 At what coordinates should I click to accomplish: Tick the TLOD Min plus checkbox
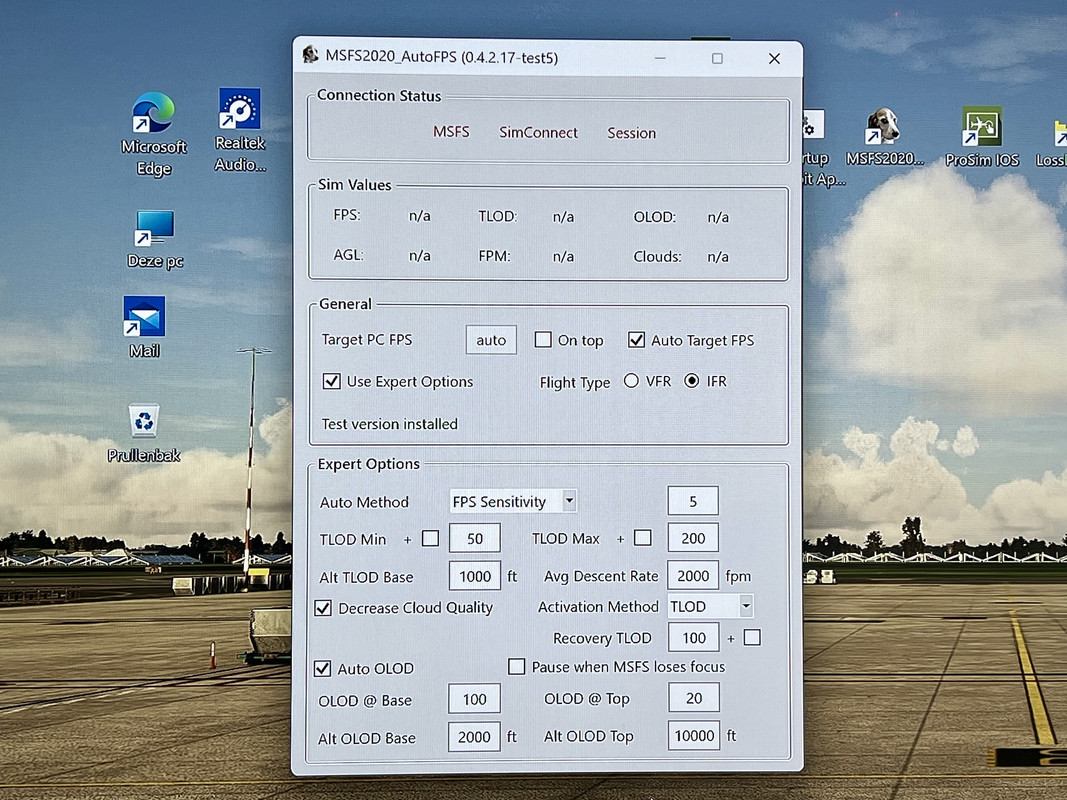(430, 539)
